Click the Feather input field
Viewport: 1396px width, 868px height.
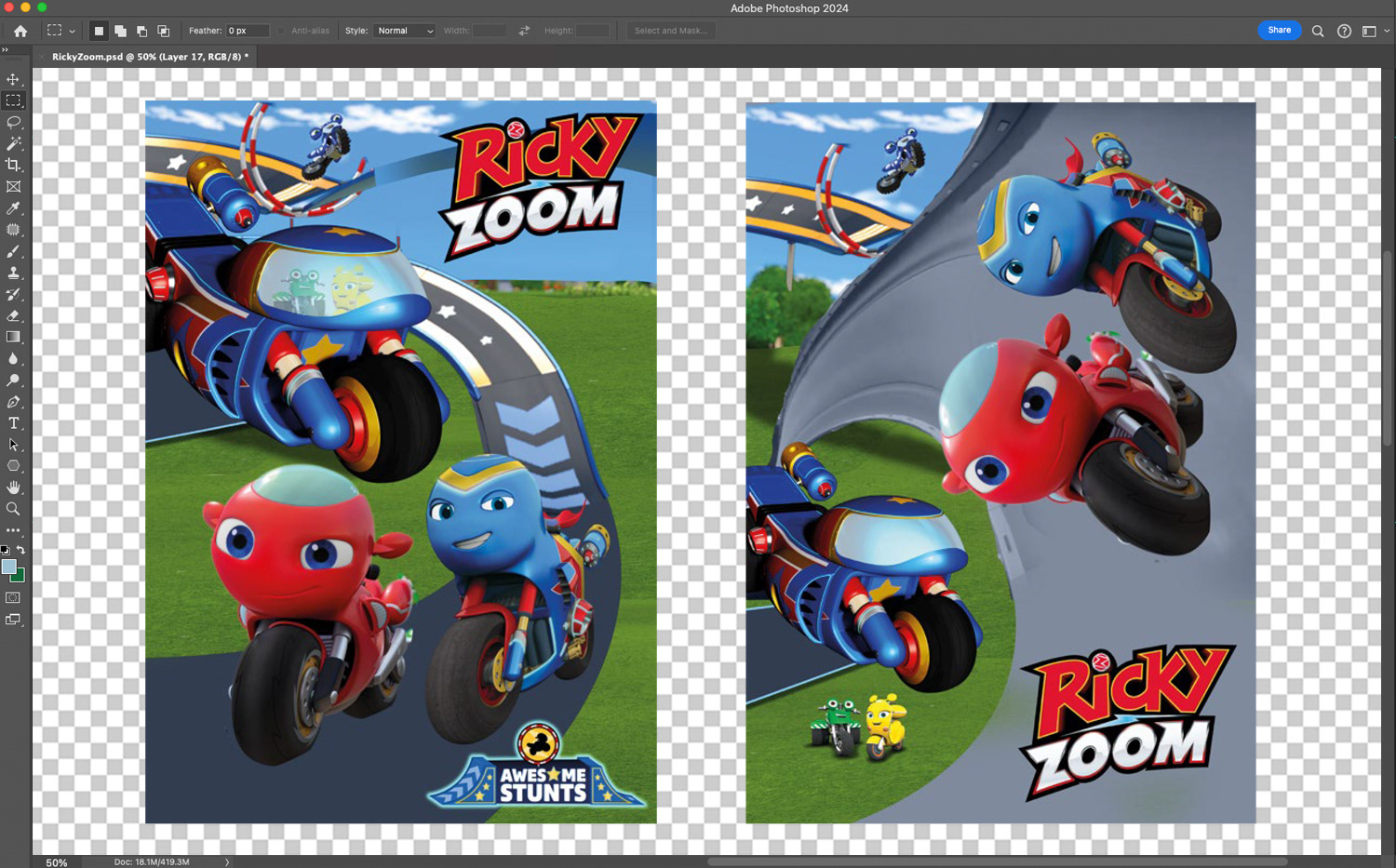pyautogui.click(x=248, y=31)
